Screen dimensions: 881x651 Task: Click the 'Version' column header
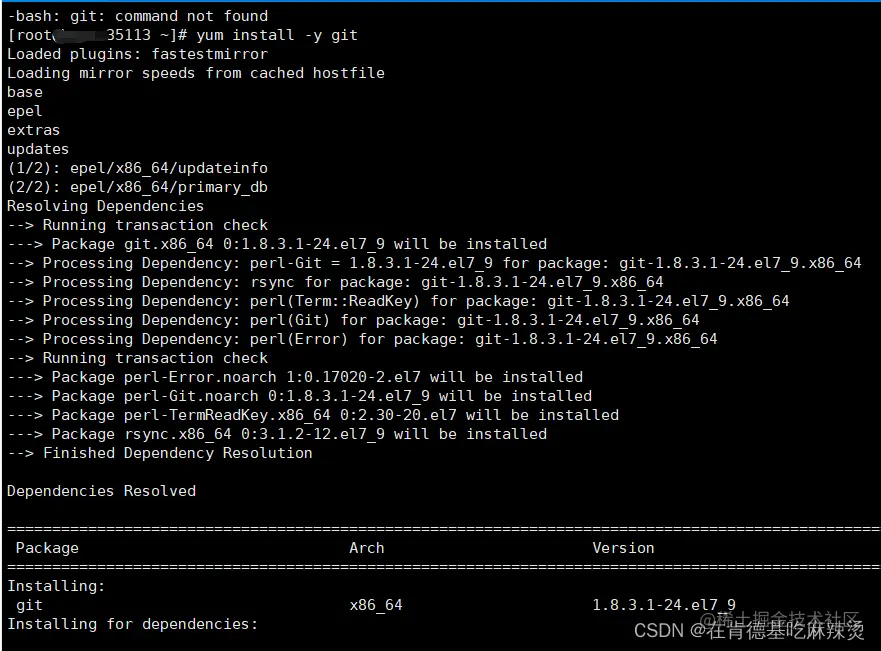tap(623, 548)
